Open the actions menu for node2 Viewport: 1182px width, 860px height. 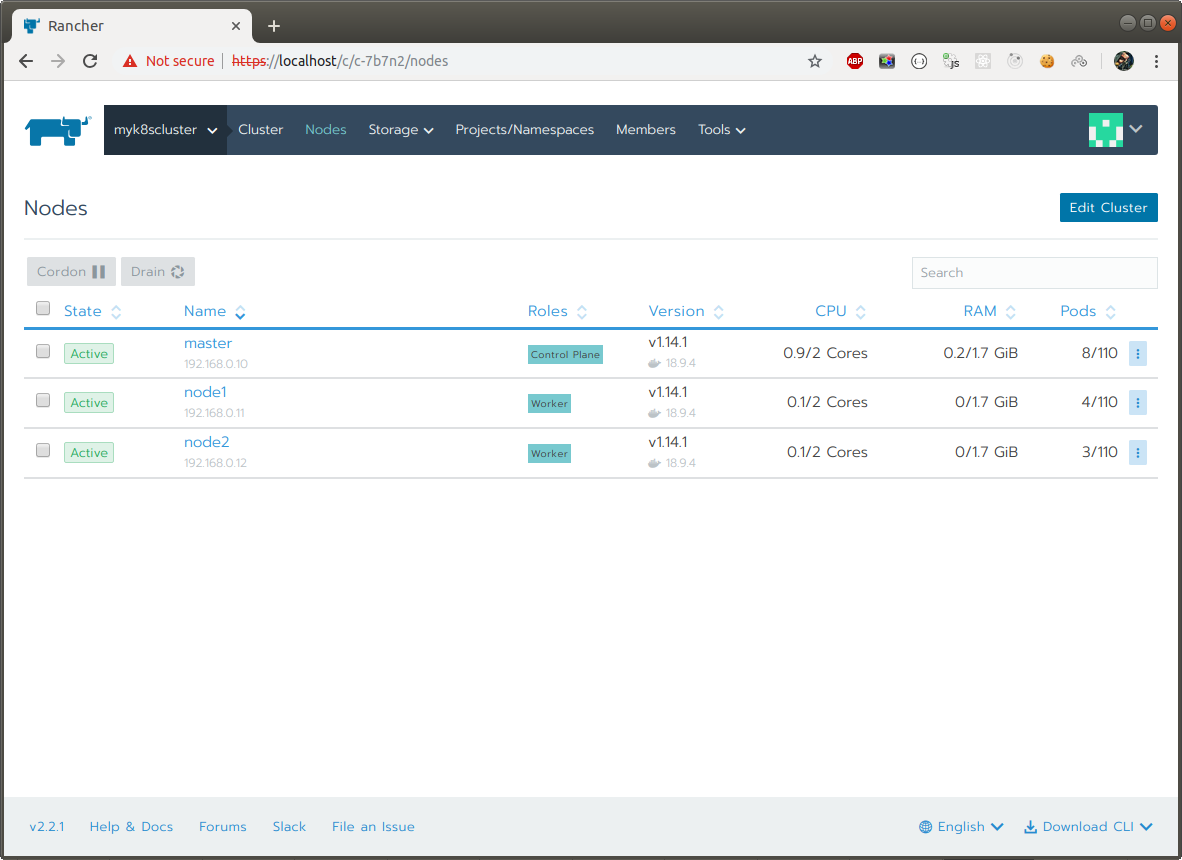coord(1138,452)
